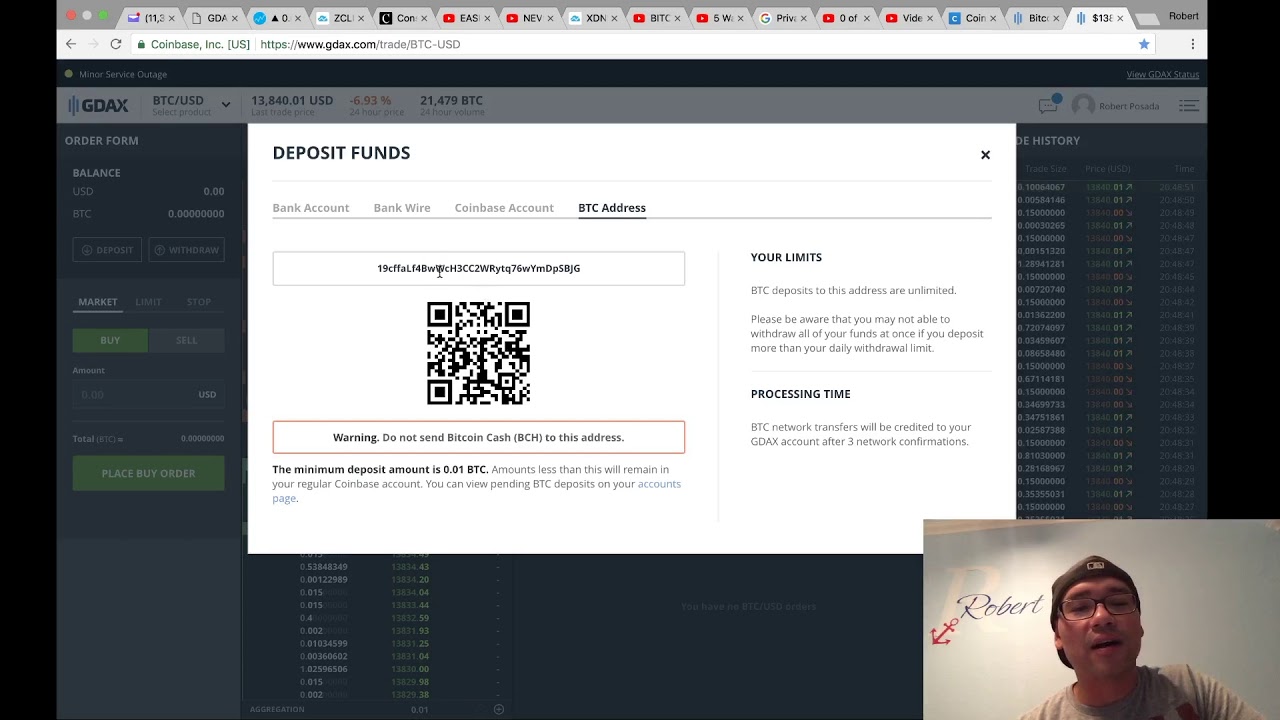The width and height of the screenshot is (1280, 720).
Task: Click the 13,840.01 USD last trade price
Action: click(292, 101)
